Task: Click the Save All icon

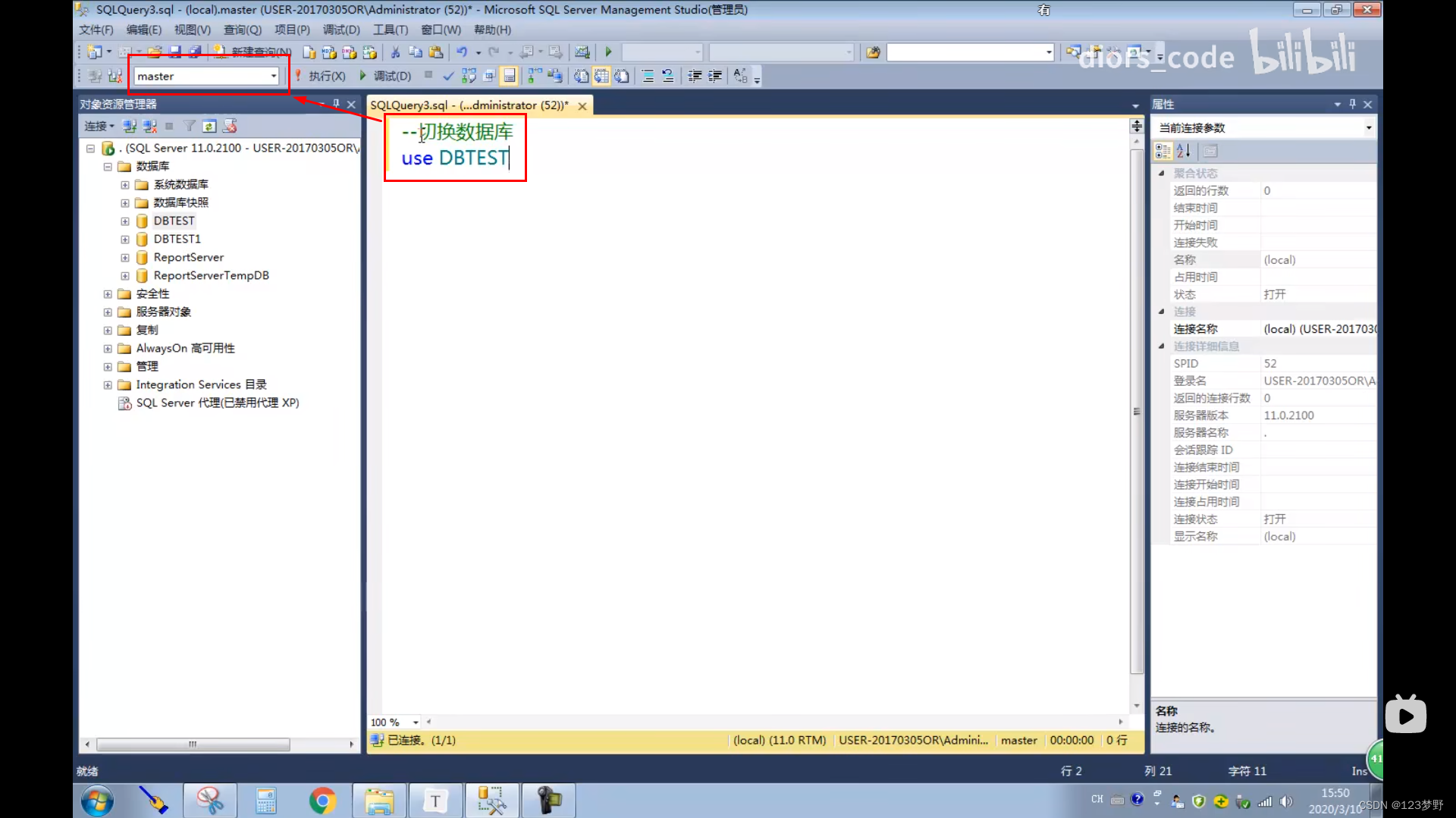Action: tap(195, 52)
